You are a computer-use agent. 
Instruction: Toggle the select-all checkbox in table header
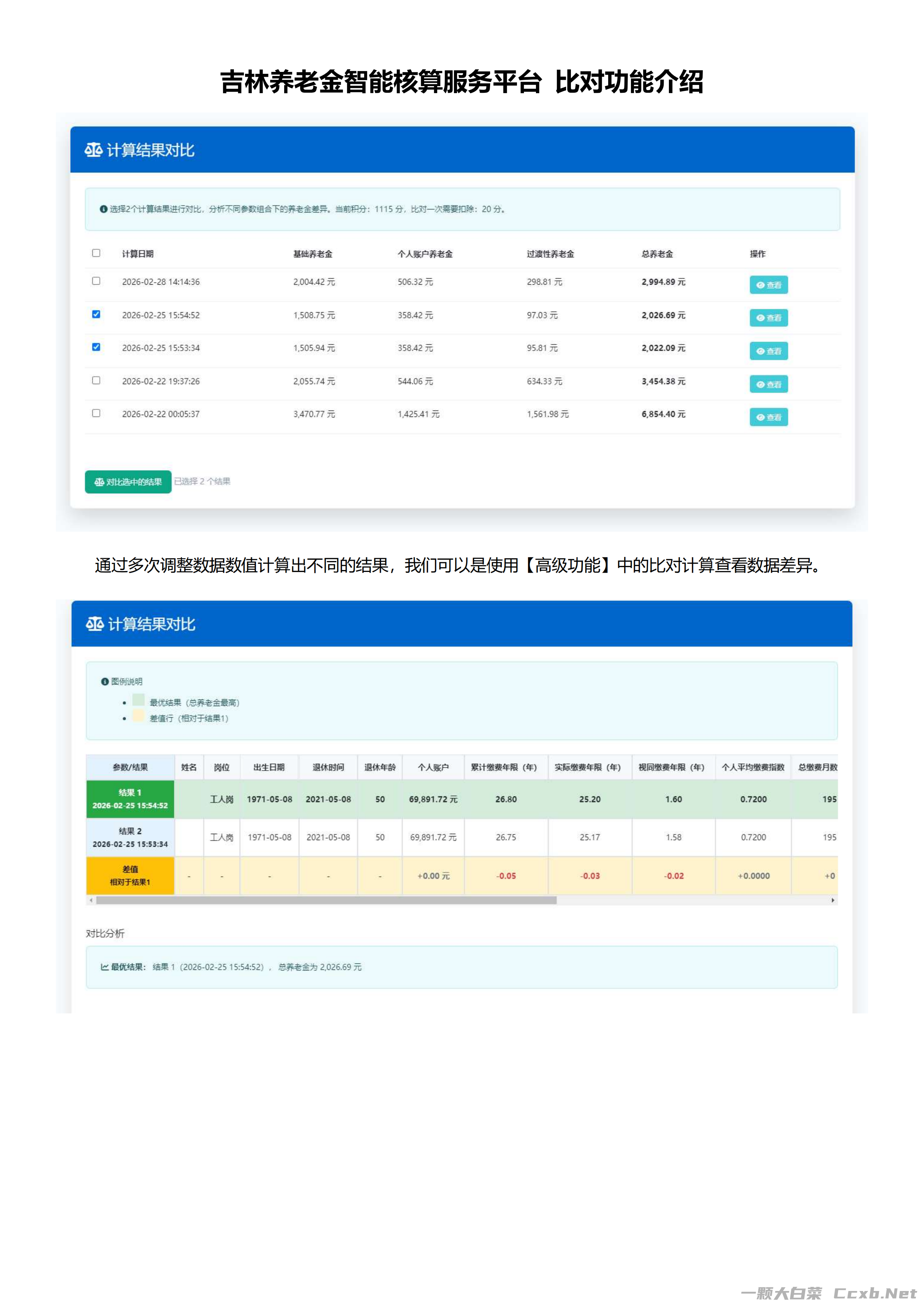[x=96, y=253]
